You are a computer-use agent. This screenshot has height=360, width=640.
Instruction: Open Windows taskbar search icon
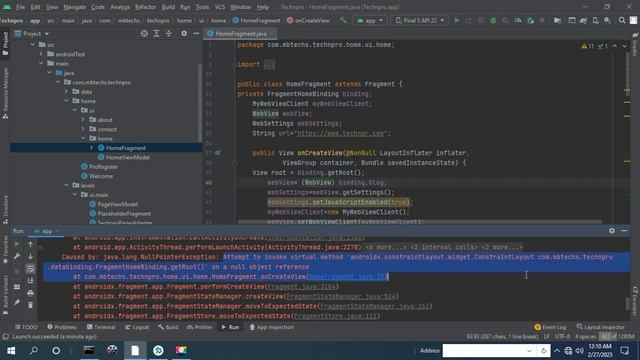point(34,351)
